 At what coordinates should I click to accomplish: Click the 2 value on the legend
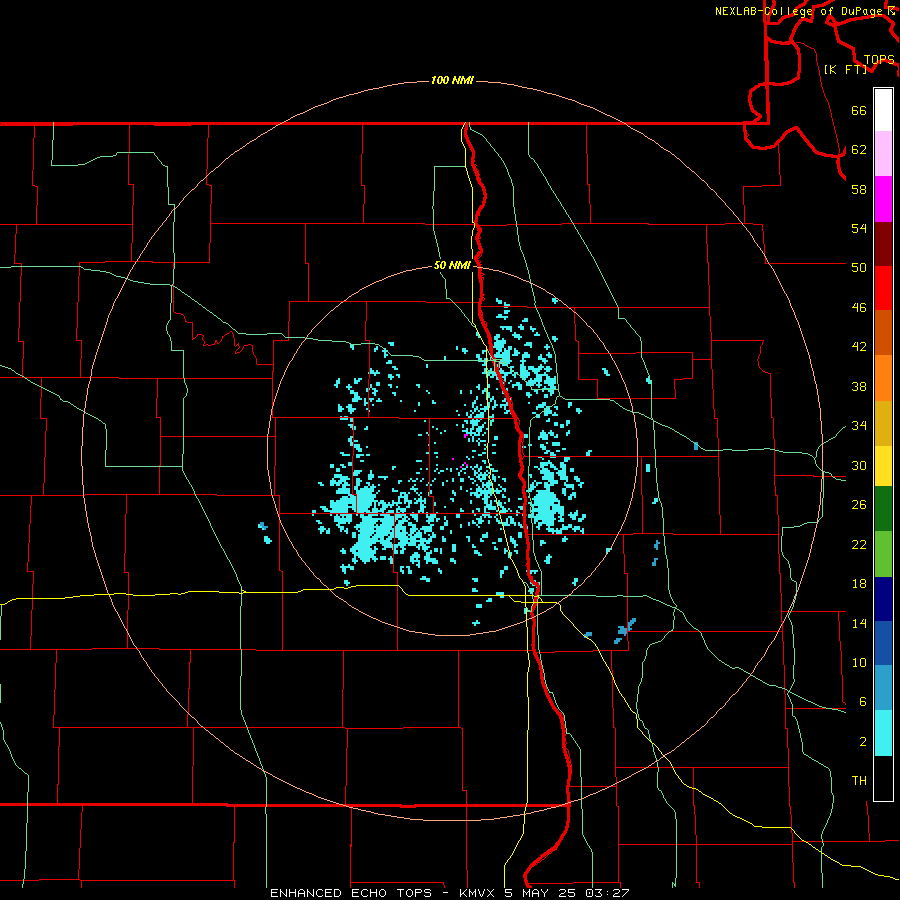point(863,742)
